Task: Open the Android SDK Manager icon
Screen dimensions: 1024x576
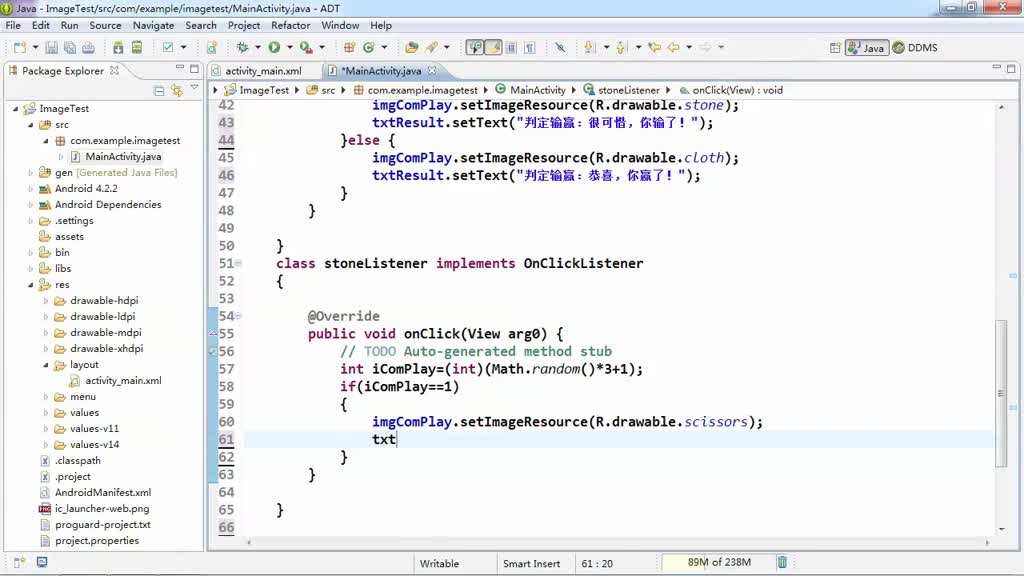Action: point(118,48)
